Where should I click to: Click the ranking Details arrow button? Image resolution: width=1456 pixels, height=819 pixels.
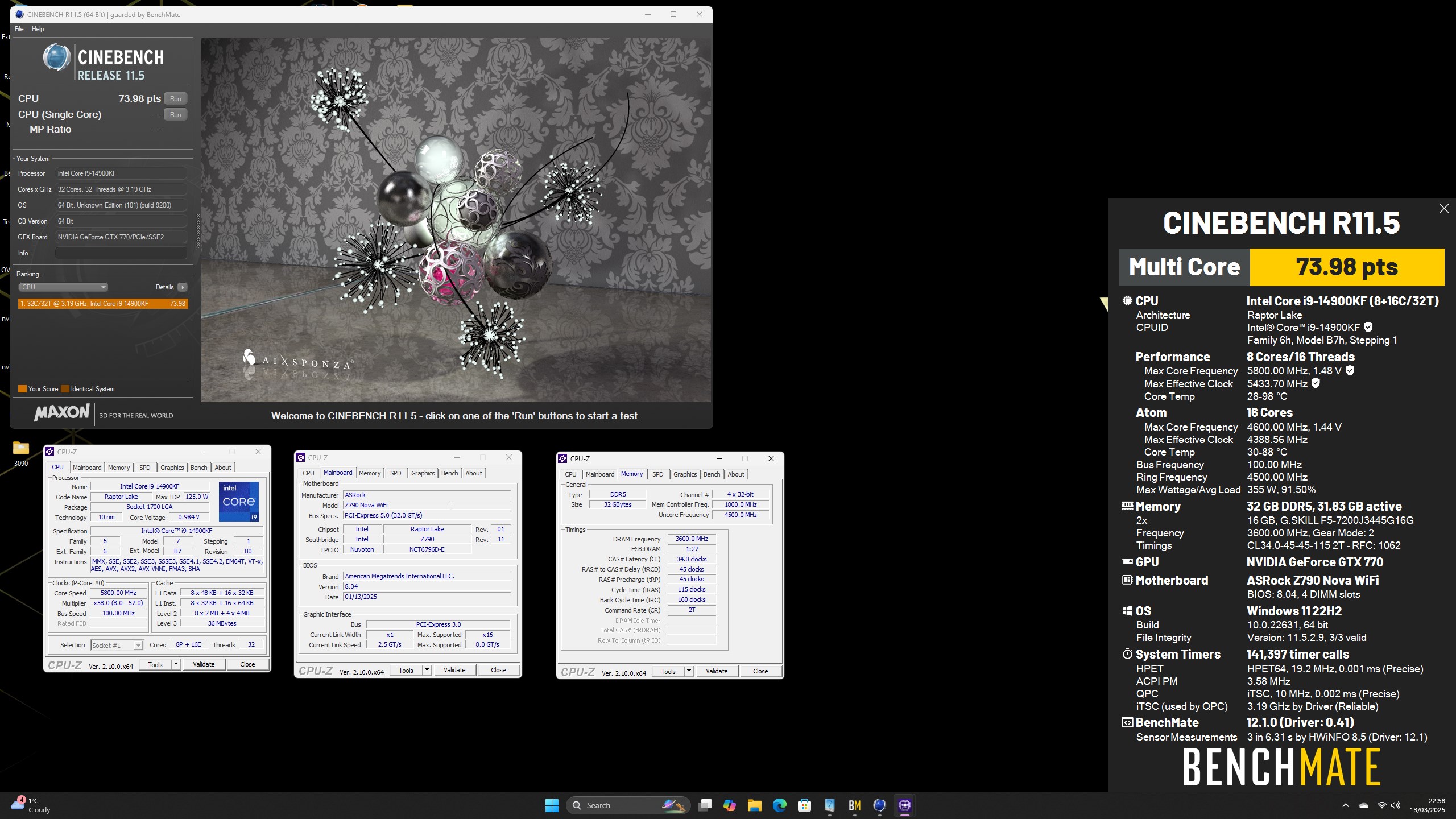click(x=182, y=287)
